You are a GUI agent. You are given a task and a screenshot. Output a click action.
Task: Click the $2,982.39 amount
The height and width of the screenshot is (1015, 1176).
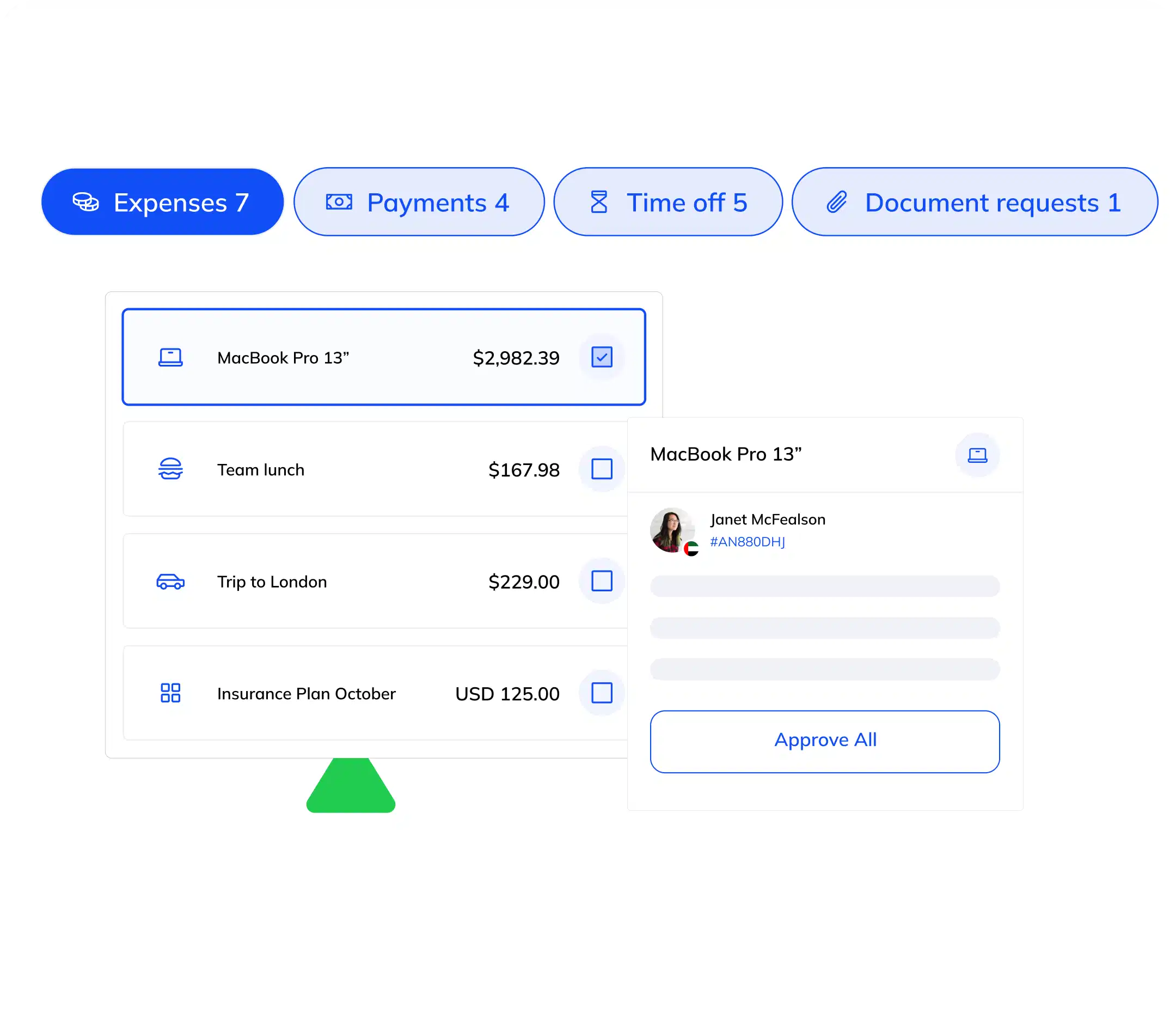click(x=516, y=358)
